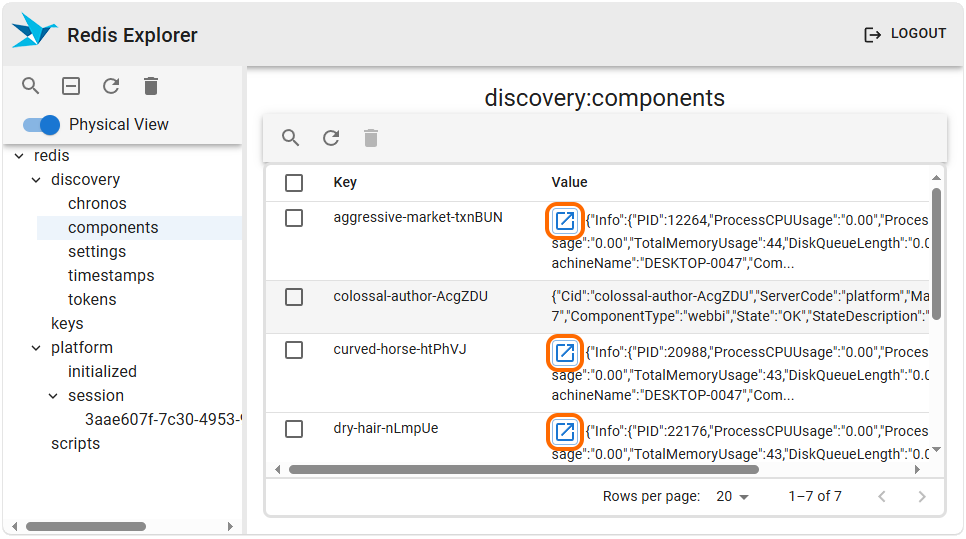The height and width of the screenshot is (539, 966).
Task: Select the colossal-author-AcgZDU row checkbox
Action: pyautogui.click(x=294, y=297)
